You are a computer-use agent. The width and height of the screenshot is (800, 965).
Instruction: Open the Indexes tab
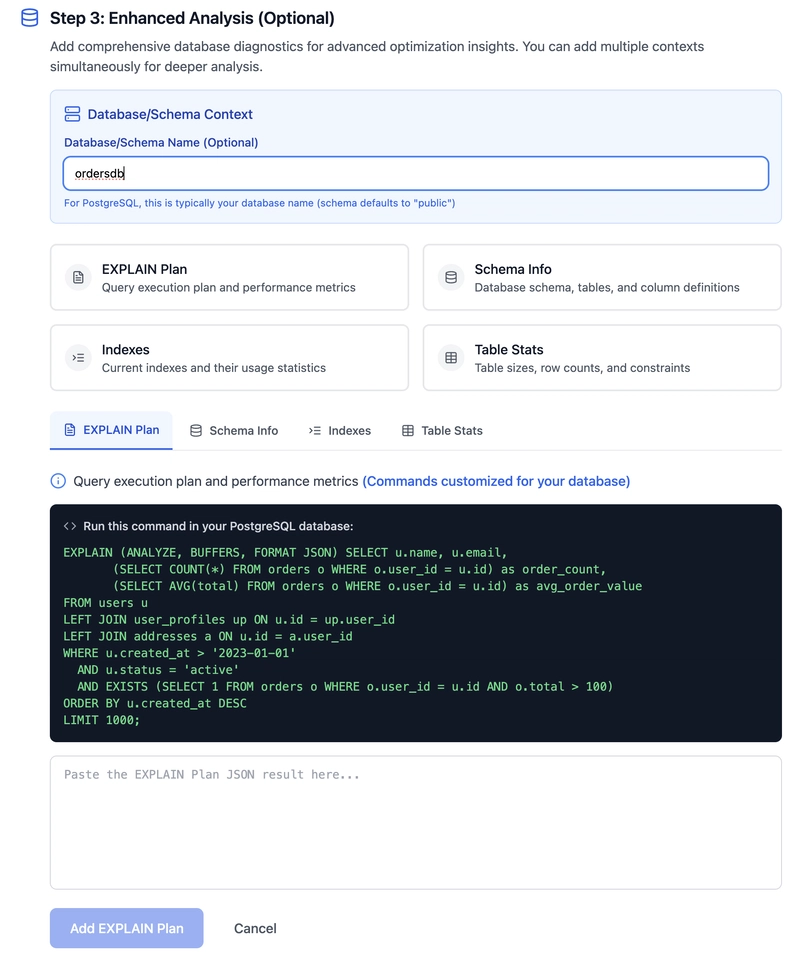340,431
